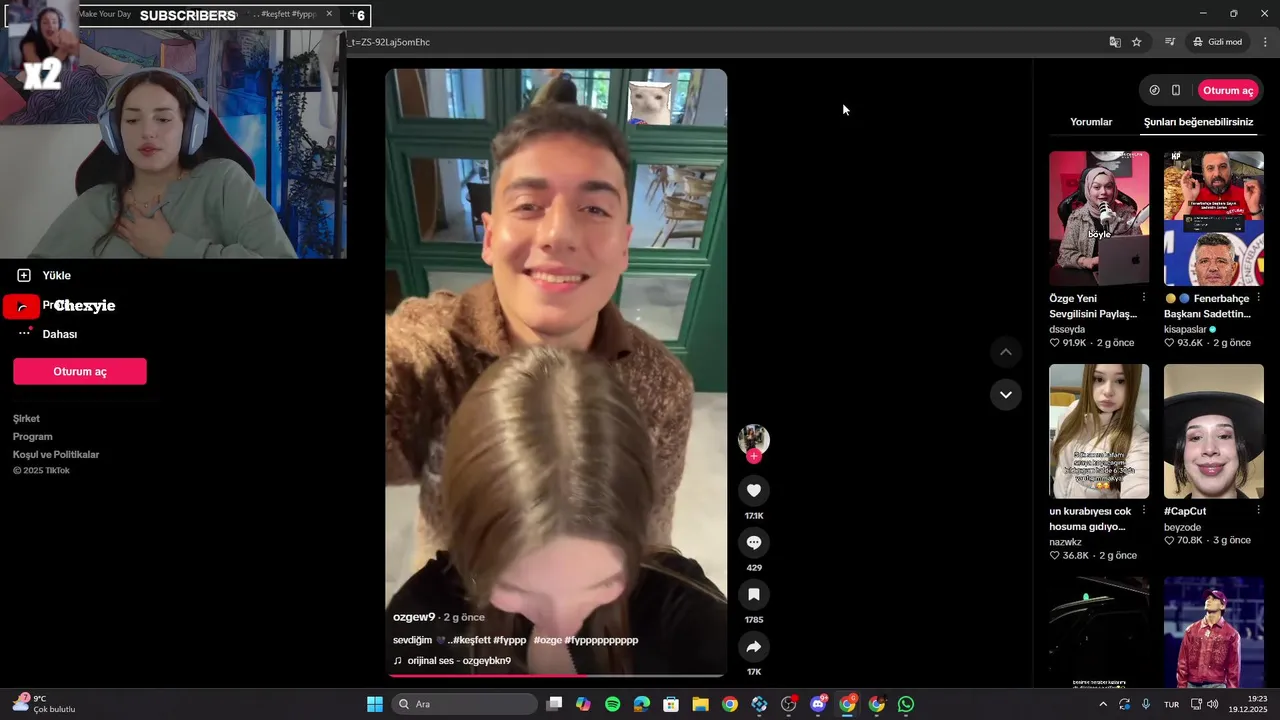Screen dimensions: 1280x720
Task: Open the creator's profile avatar beside video
Action: [754, 439]
